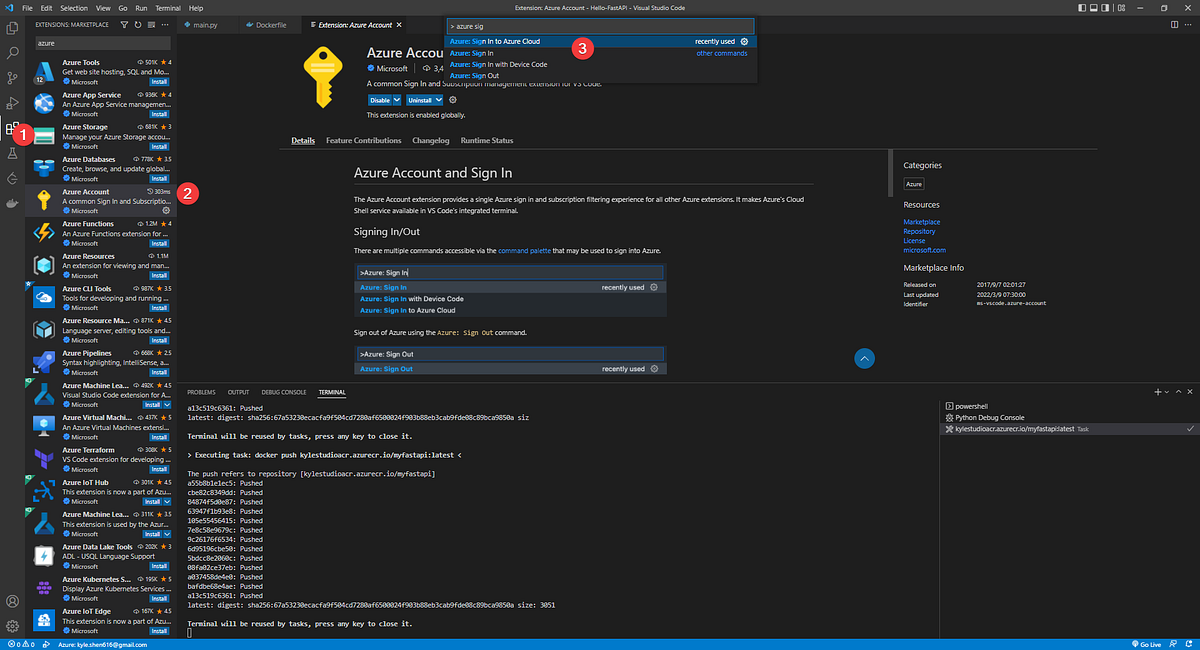Open the Accounts icon near bottom of Activity Bar
Viewport: 1200px width, 650px height.
[x=13, y=601]
